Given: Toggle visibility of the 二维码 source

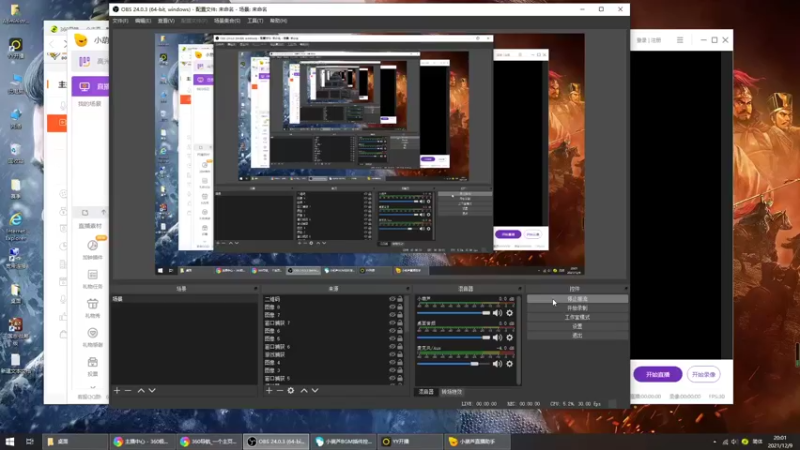Looking at the screenshot, I should coord(392,299).
